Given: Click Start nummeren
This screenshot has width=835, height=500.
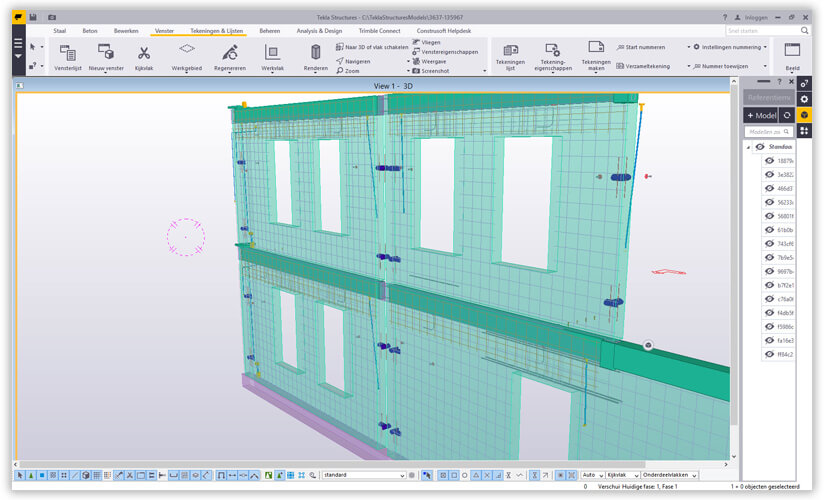Looking at the screenshot, I should [645, 47].
